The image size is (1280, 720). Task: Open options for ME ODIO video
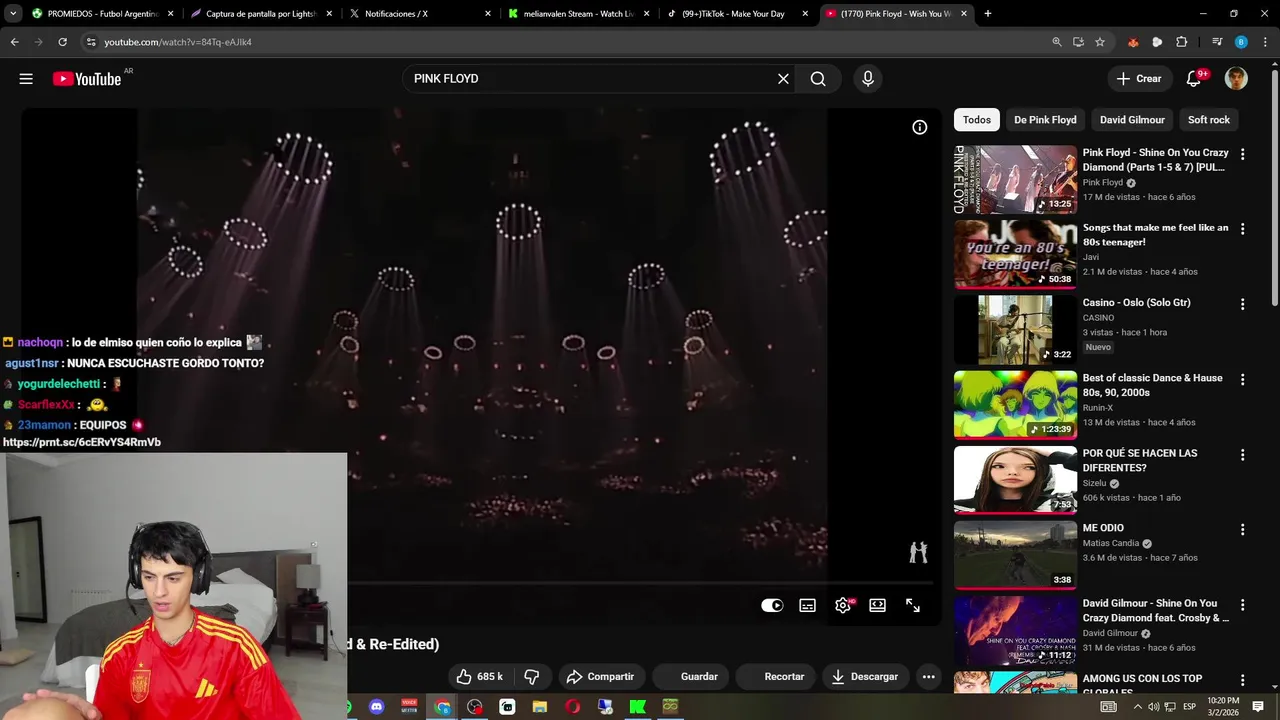click(1242, 529)
